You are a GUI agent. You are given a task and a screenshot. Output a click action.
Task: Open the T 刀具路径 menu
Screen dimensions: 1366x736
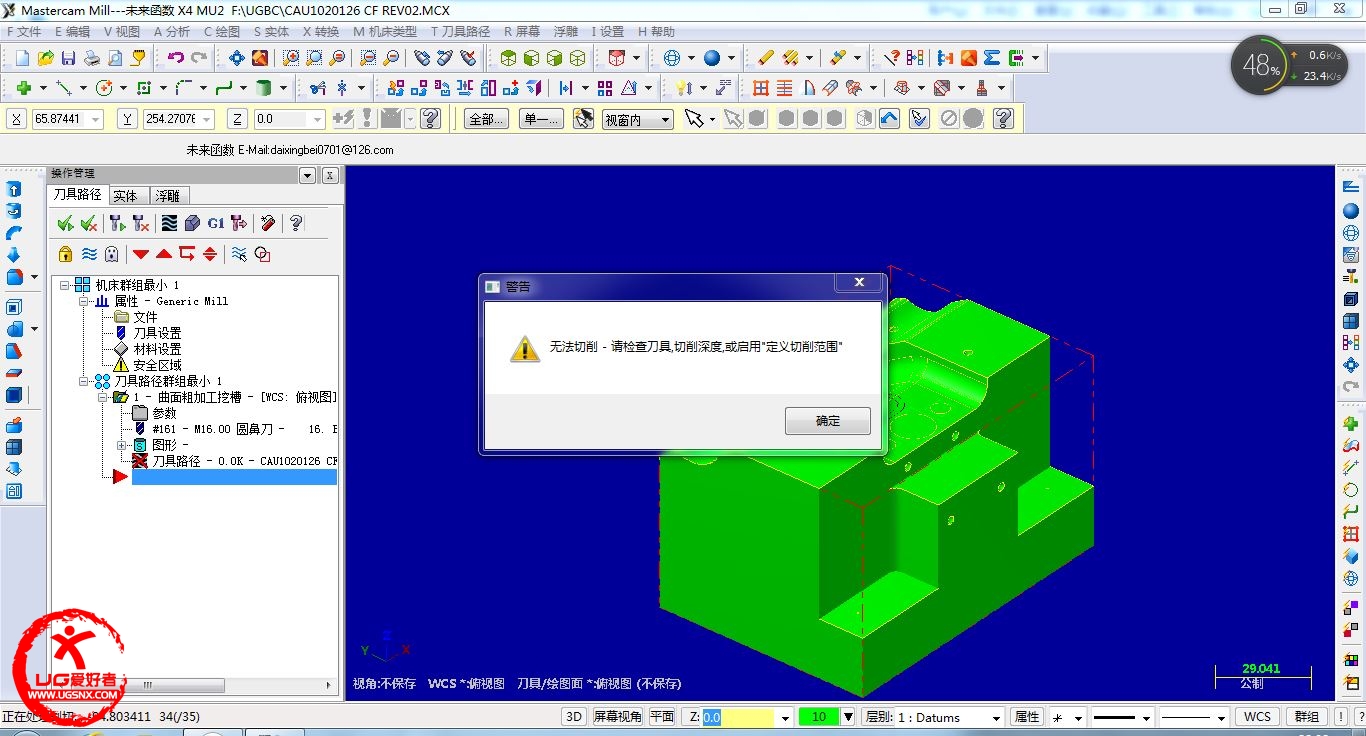[460, 32]
